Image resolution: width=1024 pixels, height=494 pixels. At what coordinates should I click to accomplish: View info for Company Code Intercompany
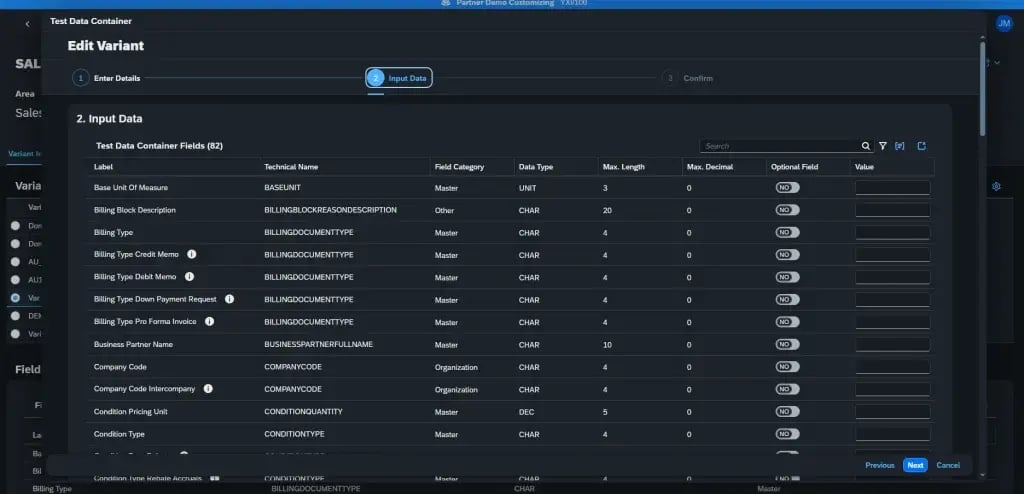pyautogui.click(x=208, y=388)
